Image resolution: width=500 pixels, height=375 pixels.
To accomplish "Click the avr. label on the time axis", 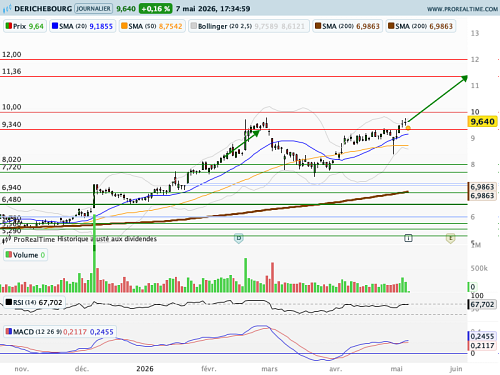I will [335, 369].
